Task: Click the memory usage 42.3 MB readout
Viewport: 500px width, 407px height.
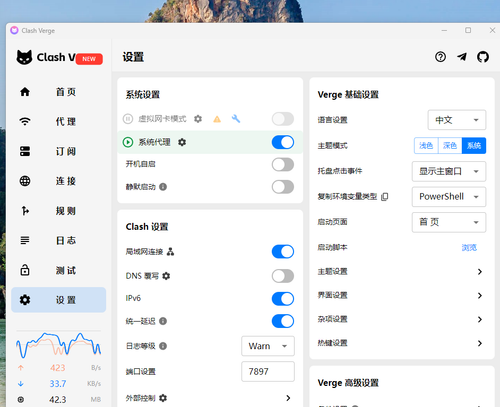Action: point(59,399)
